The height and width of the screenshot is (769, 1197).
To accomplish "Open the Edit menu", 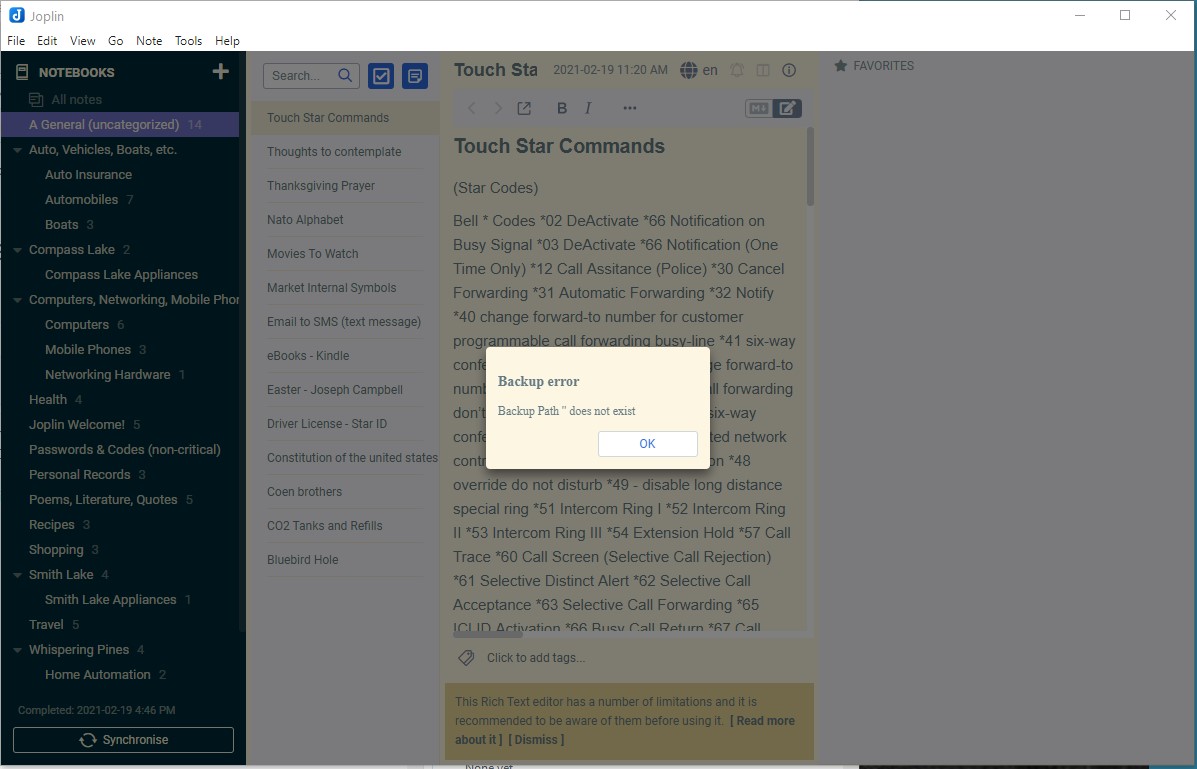I will click(47, 40).
